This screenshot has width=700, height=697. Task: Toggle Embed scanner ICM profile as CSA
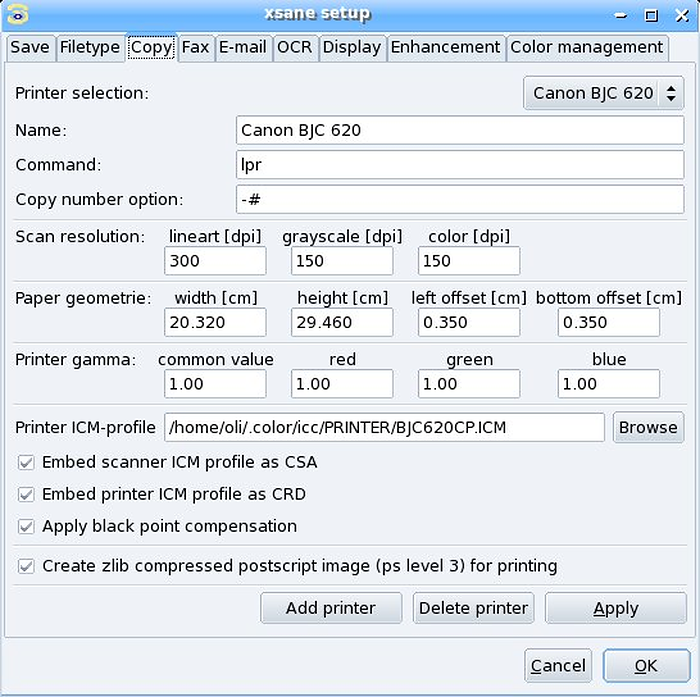26,463
